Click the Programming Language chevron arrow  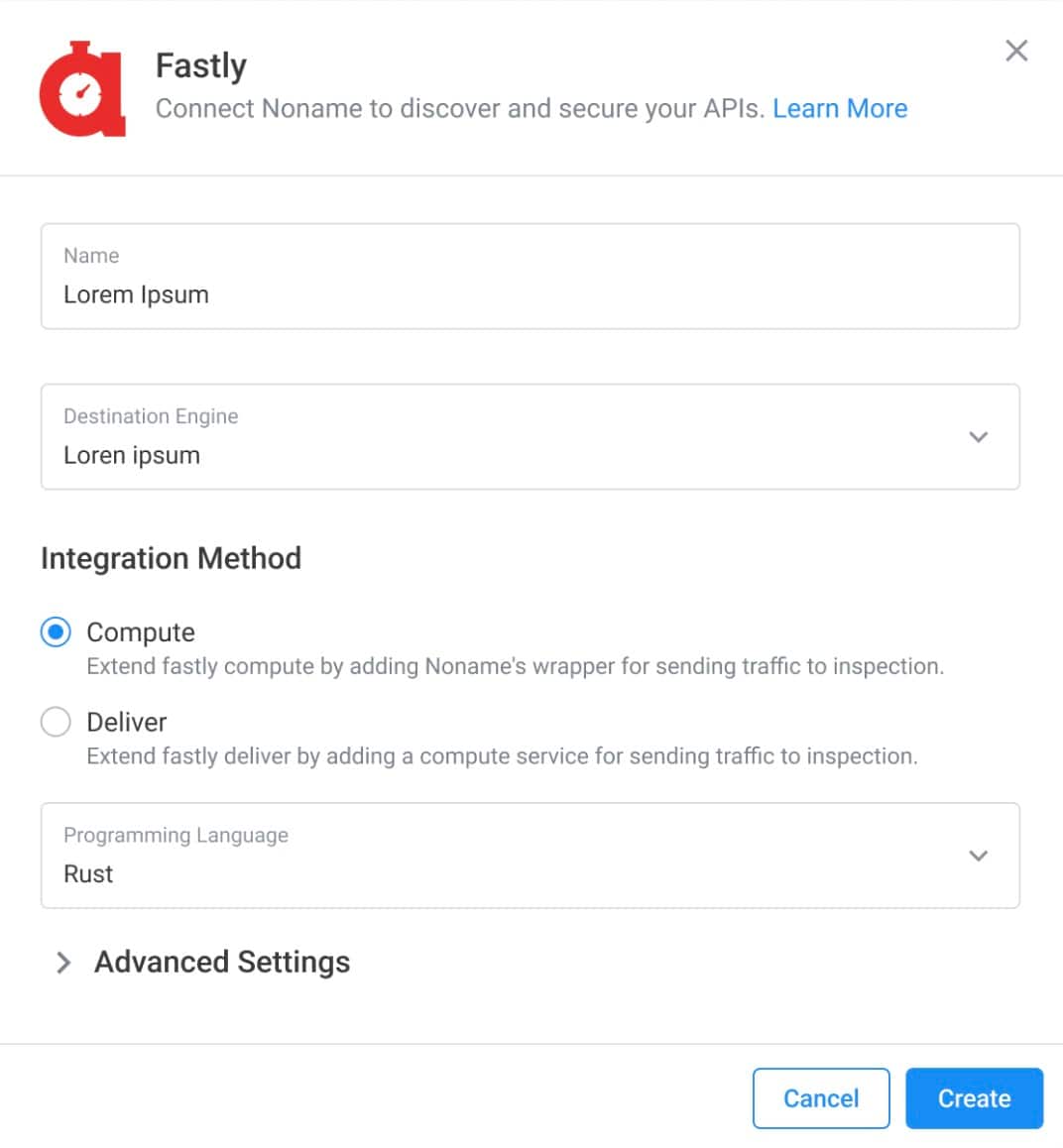click(x=979, y=856)
